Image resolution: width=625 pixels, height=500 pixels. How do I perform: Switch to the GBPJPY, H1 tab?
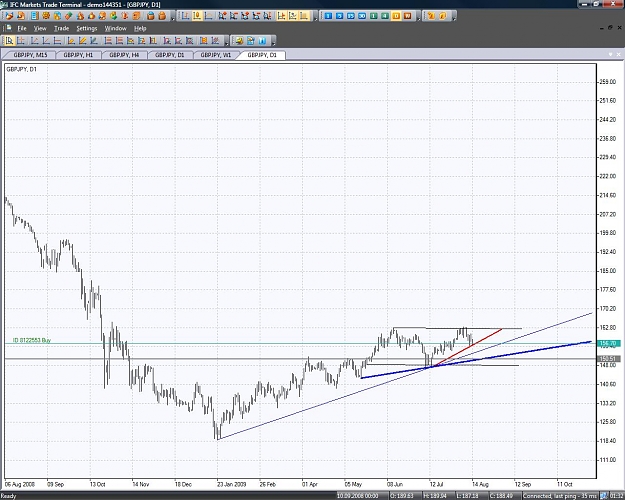tap(78, 55)
